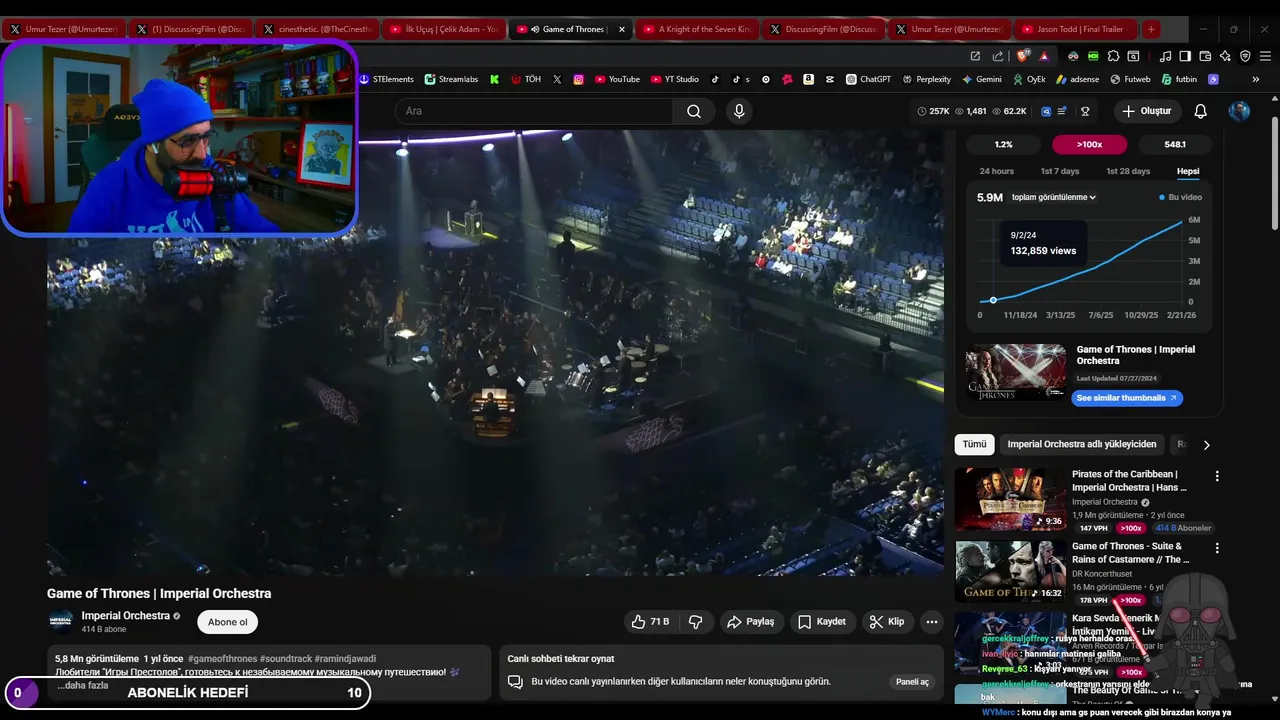Open the Paneli aç chat panel button

pyautogui.click(x=911, y=682)
